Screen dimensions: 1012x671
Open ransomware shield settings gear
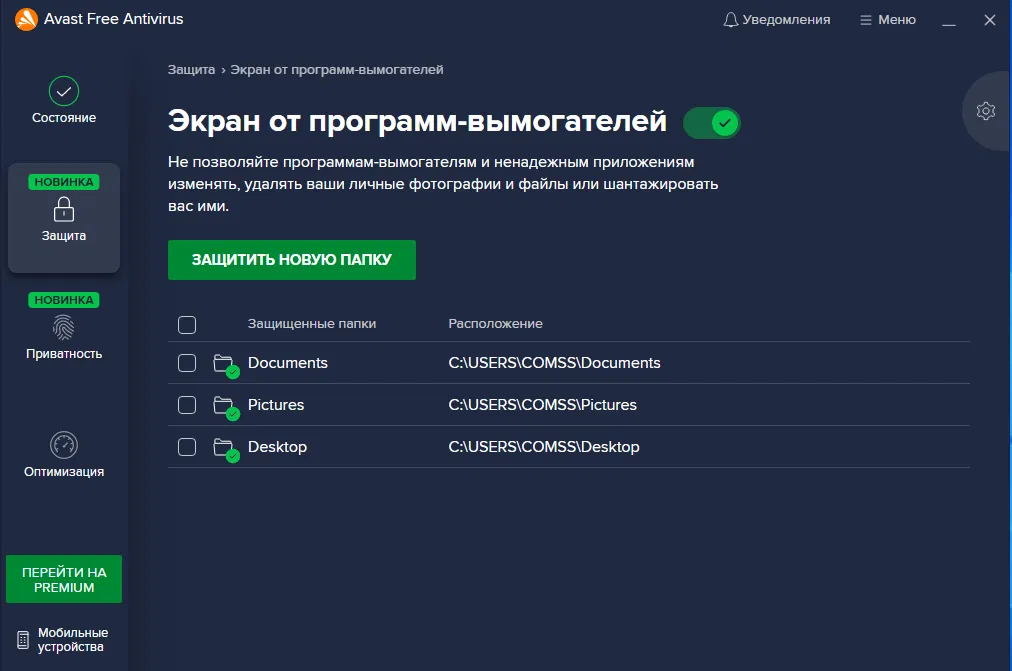(x=986, y=111)
